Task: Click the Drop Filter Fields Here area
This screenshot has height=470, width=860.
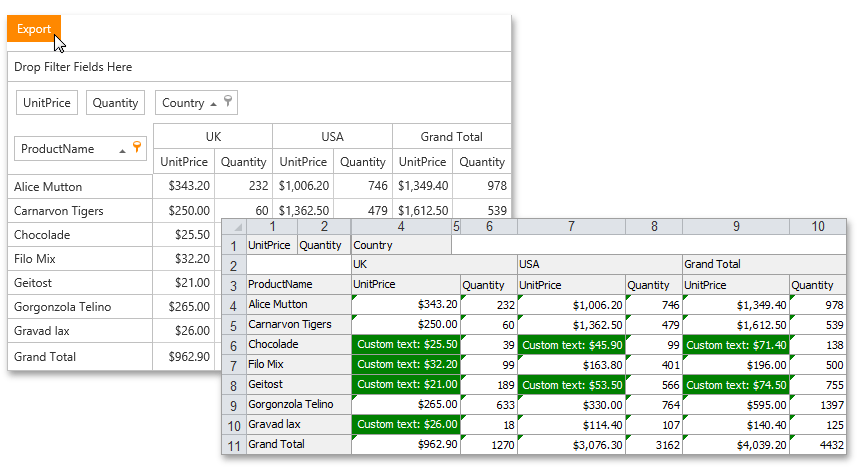Action: pyautogui.click(x=259, y=67)
